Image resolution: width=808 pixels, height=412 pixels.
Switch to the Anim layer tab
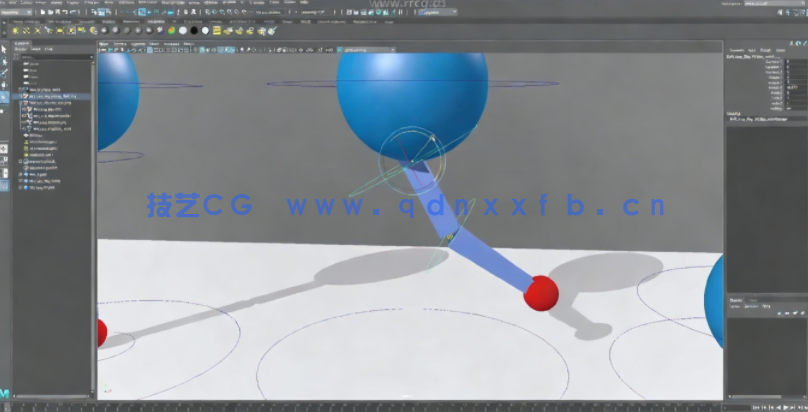pos(753,300)
